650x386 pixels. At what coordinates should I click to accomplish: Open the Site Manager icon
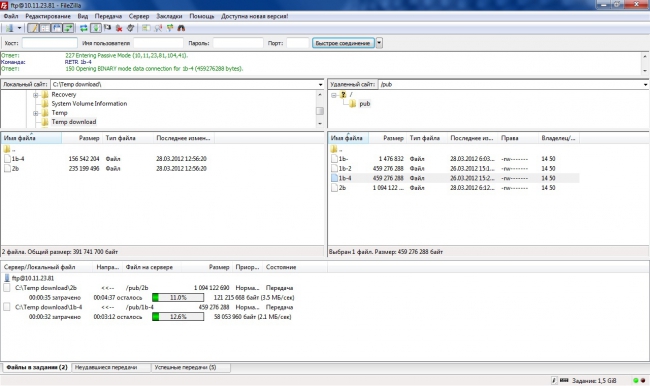(9, 28)
